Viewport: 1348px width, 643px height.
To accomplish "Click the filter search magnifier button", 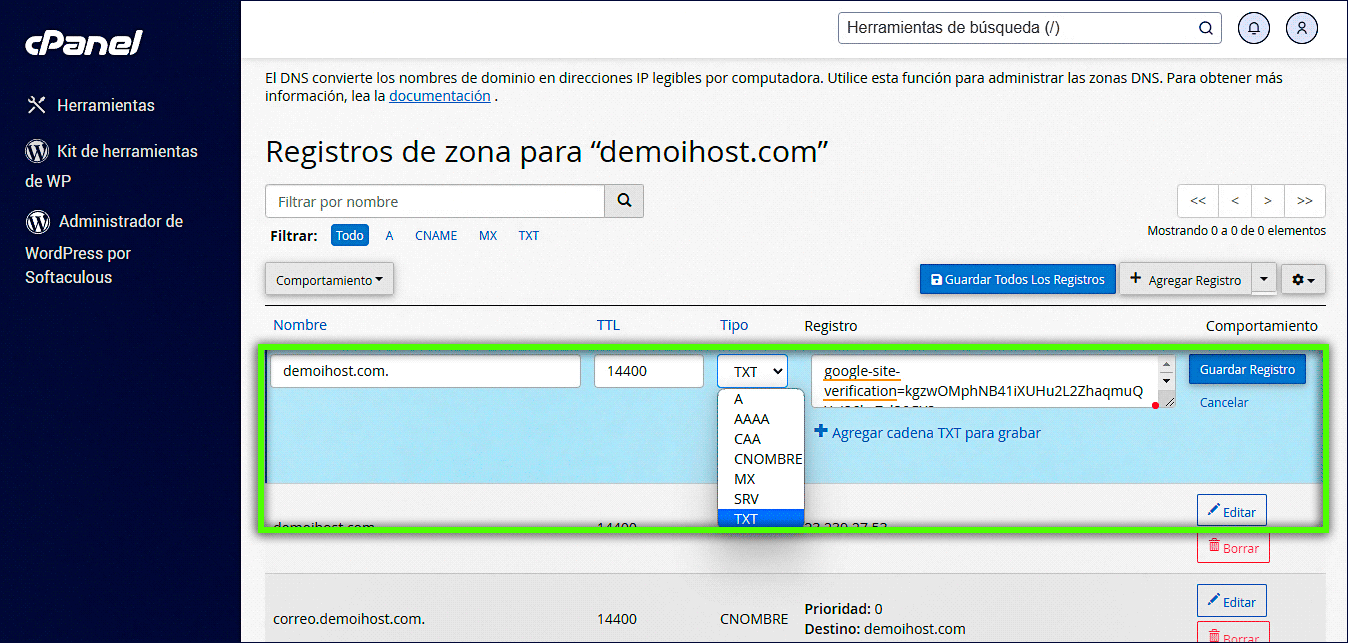I will pos(624,201).
